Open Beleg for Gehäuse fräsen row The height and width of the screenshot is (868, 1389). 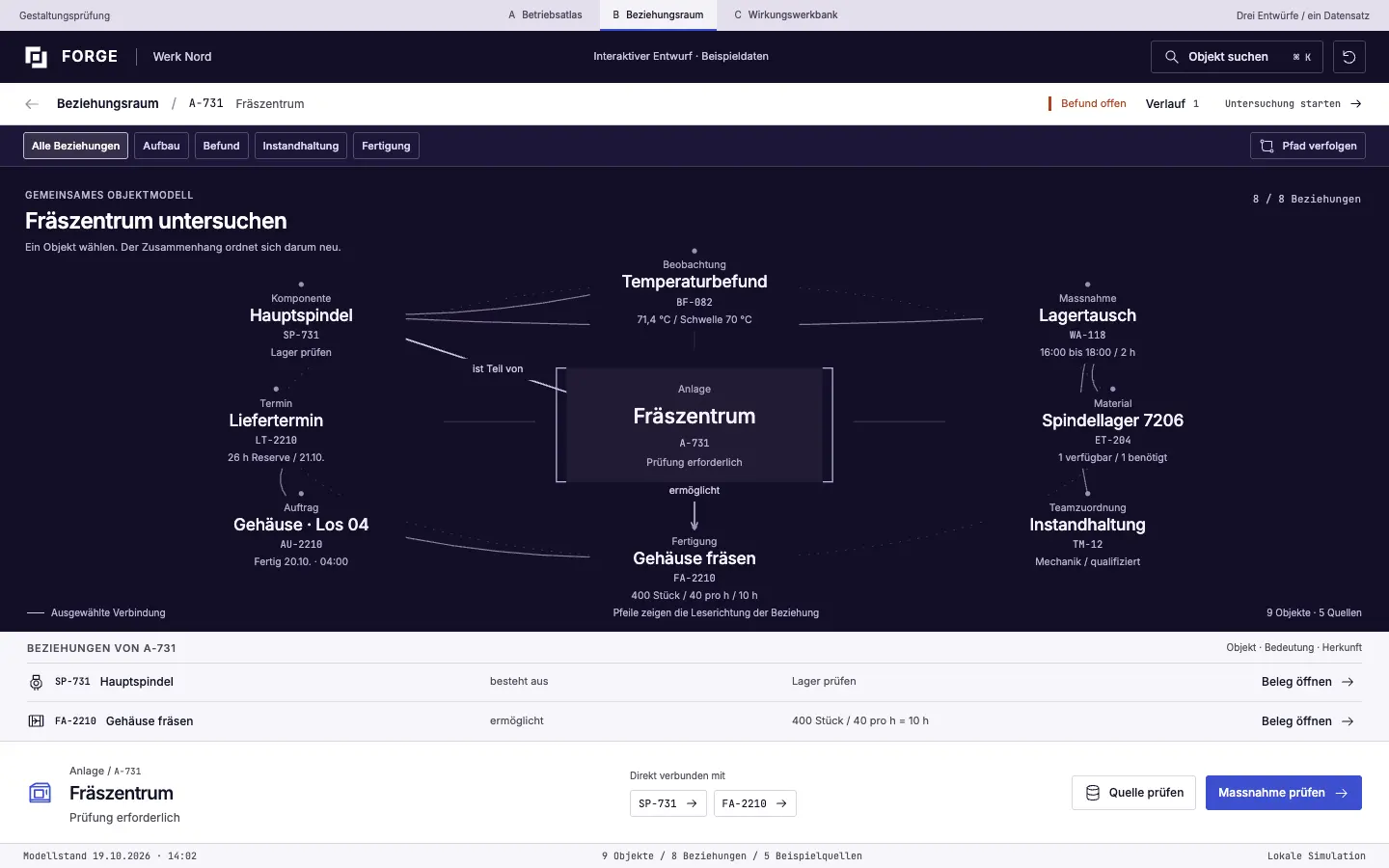coord(1308,721)
